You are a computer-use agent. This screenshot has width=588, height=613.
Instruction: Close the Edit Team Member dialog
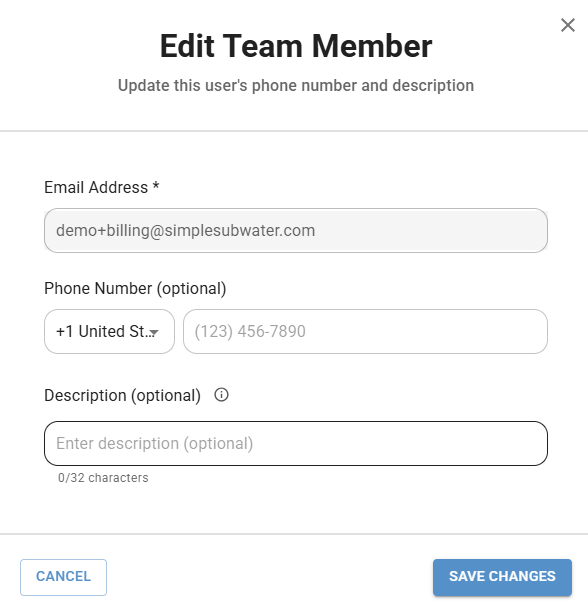coord(568,25)
